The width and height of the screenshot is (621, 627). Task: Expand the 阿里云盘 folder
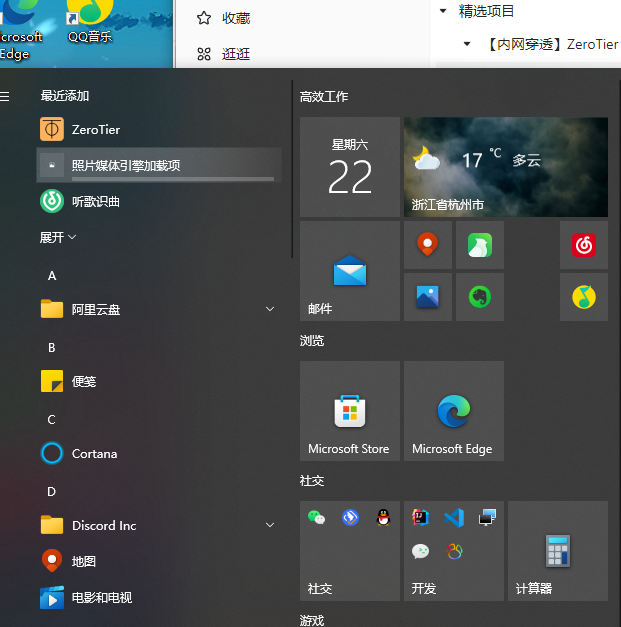[159, 309]
